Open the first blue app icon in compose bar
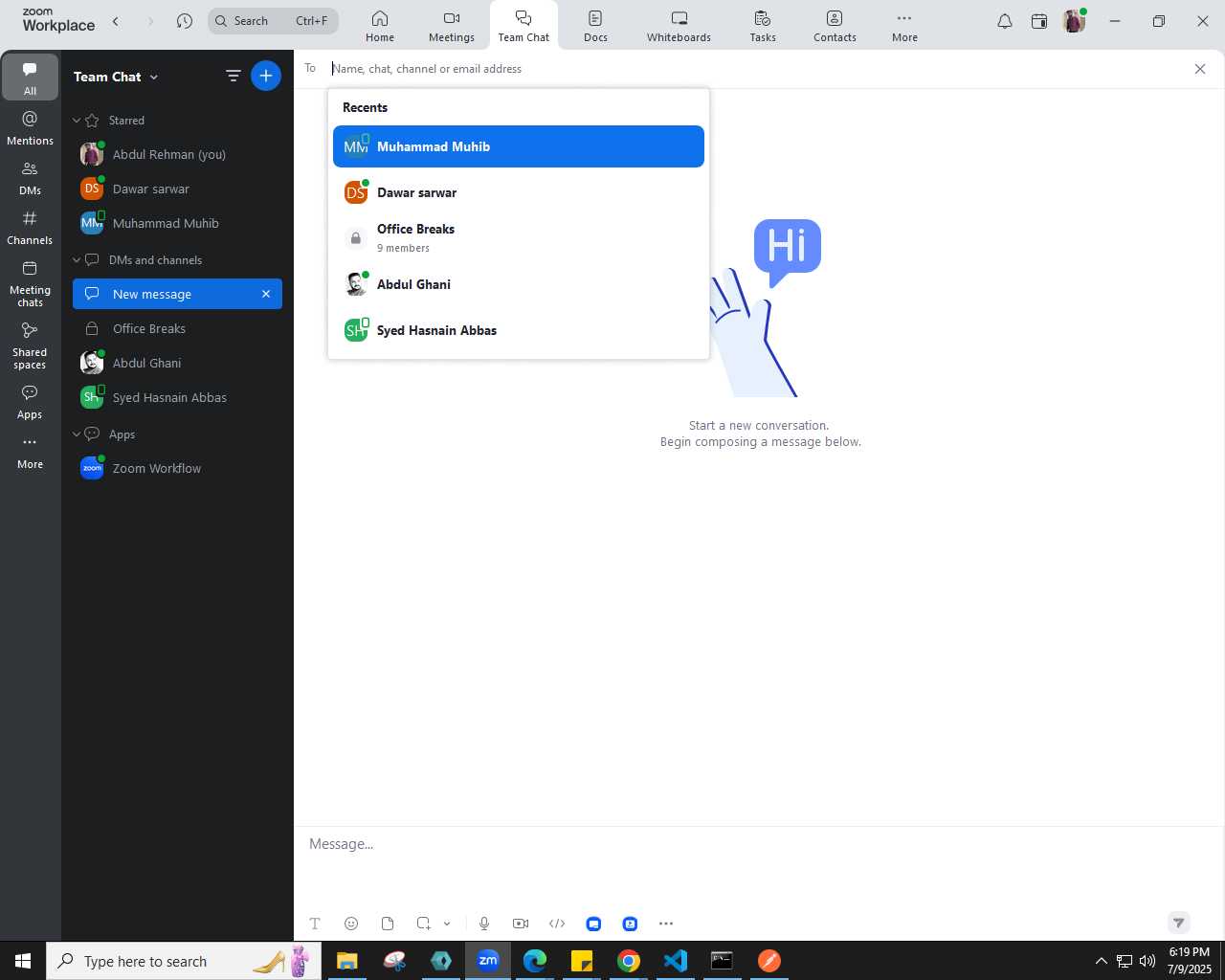1225x980 pixels. (593, 924)
